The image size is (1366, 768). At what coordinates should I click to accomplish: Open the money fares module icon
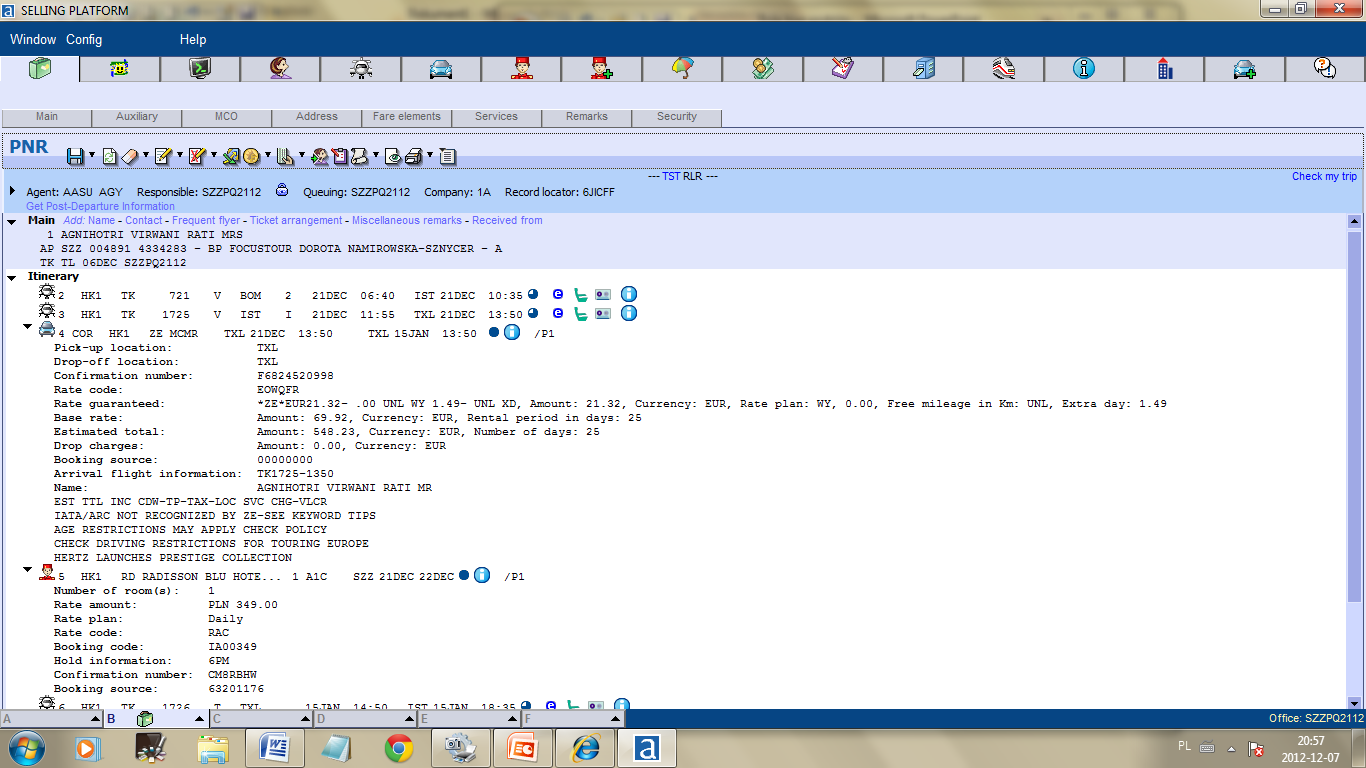point(762,69)
